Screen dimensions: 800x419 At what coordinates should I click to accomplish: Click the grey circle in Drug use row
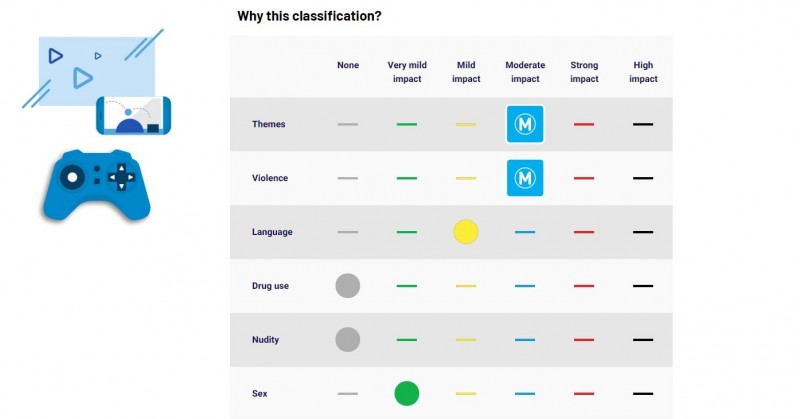click(x=347, y=286)
